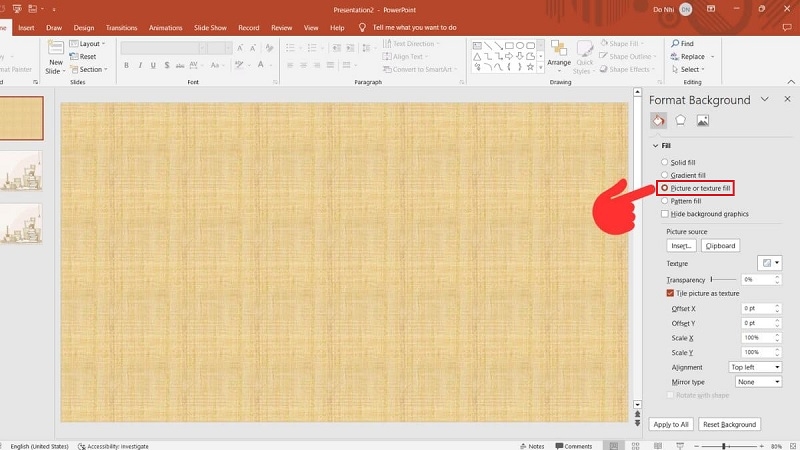Open the Slide Show ribbon tab
Image resolution: width=800 pixels, height=450 pixels.
coord(210,28)
